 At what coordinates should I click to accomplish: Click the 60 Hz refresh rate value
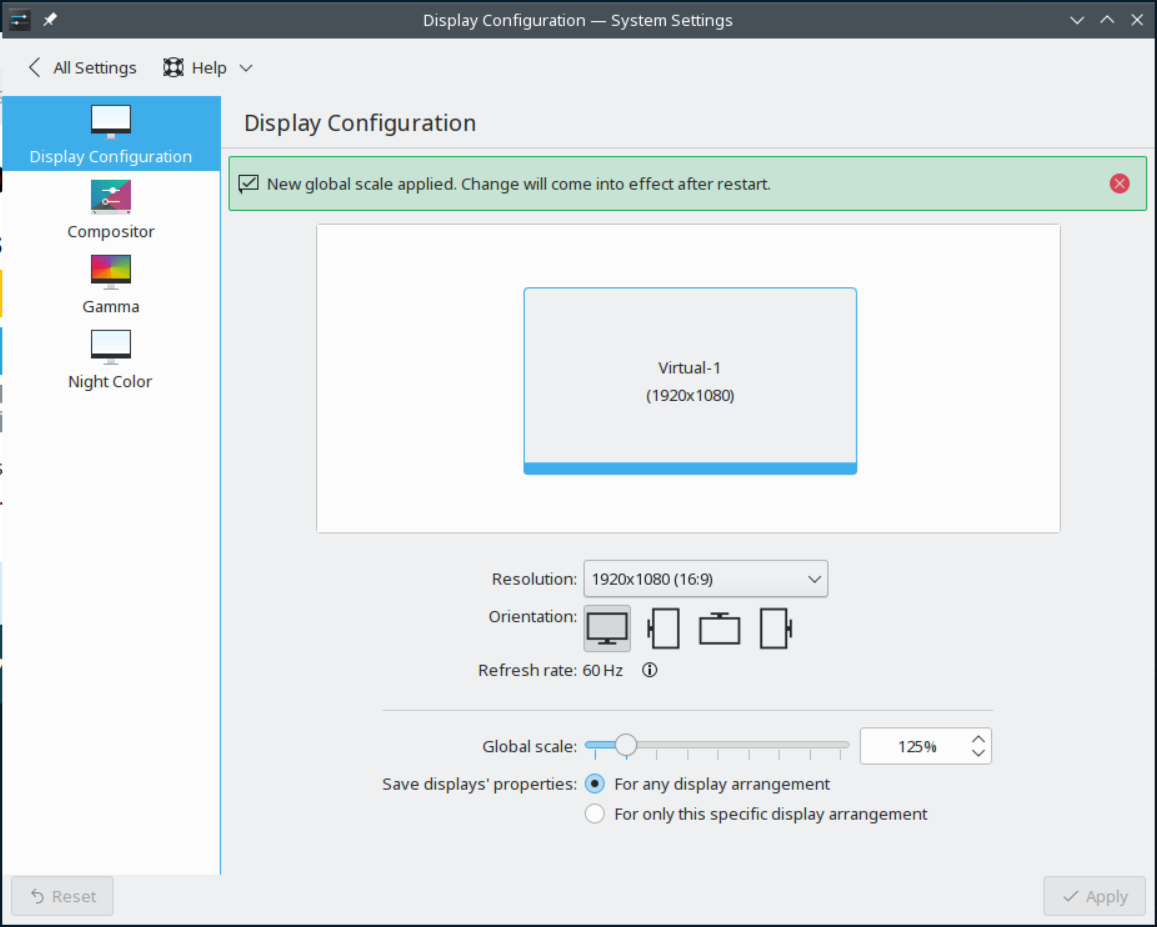point(603,670)
